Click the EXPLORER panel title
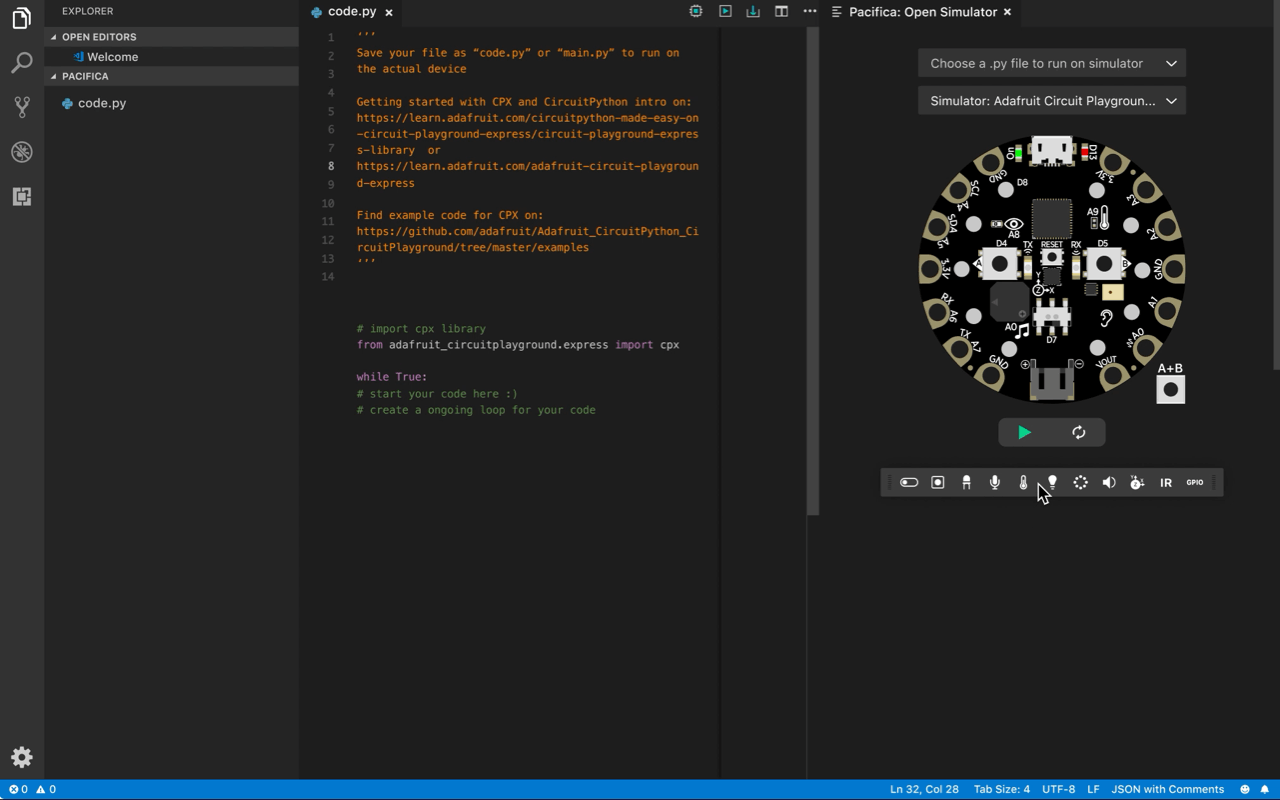 click(87, 11)
